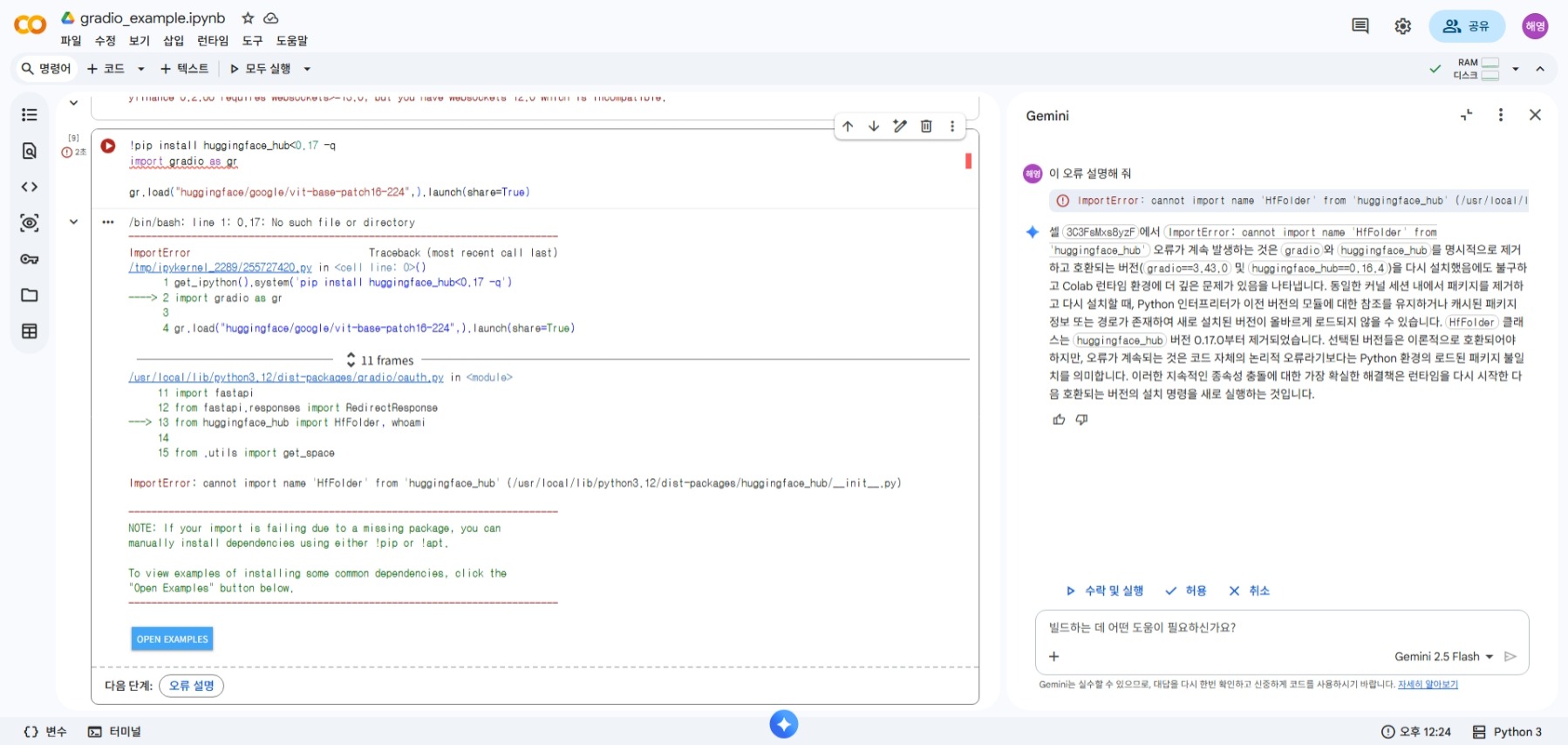
Task: Open the 수정 menu
Action: coord(105,41)
